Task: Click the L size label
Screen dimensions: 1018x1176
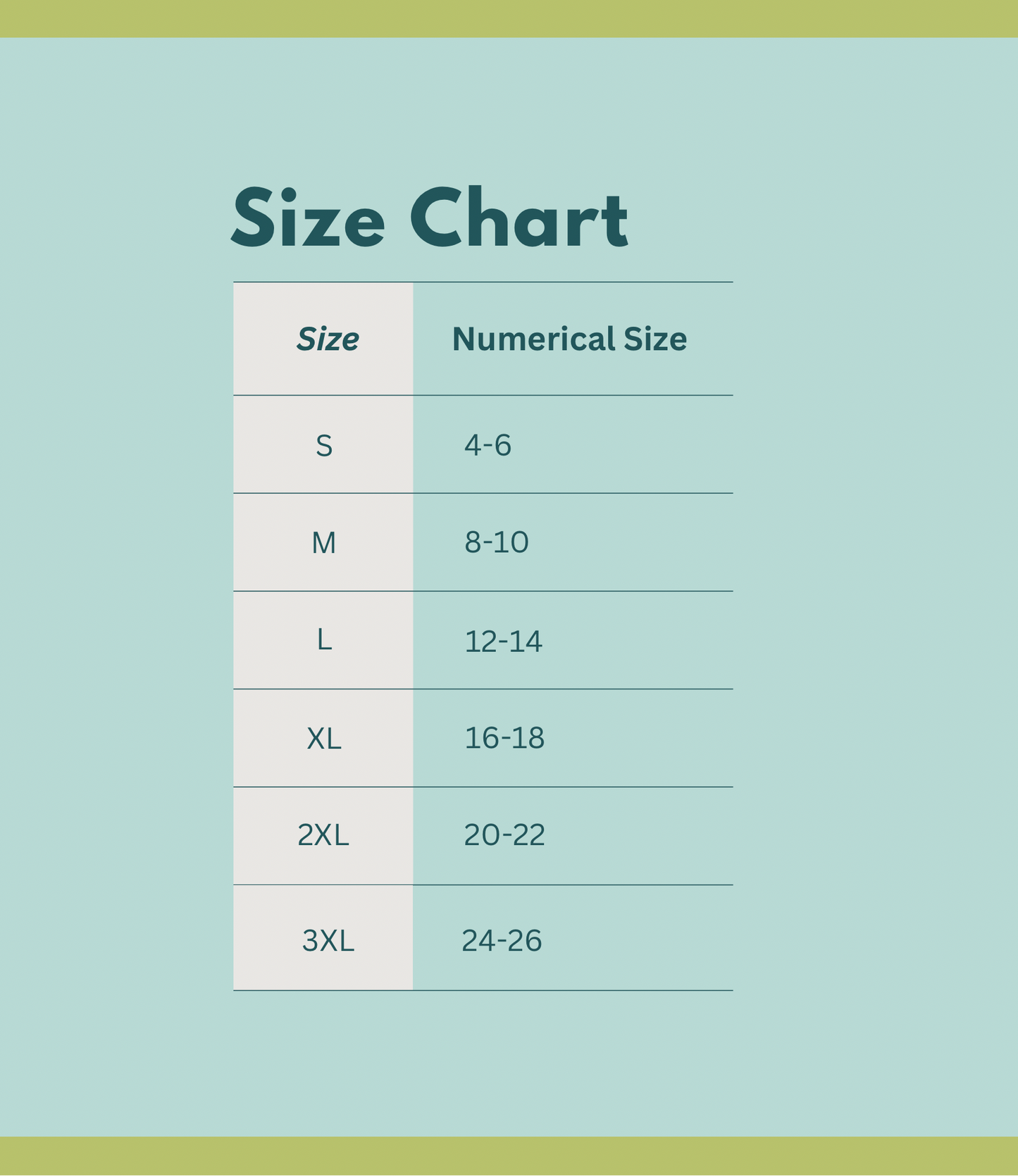Action: click(x=324, y=640)
